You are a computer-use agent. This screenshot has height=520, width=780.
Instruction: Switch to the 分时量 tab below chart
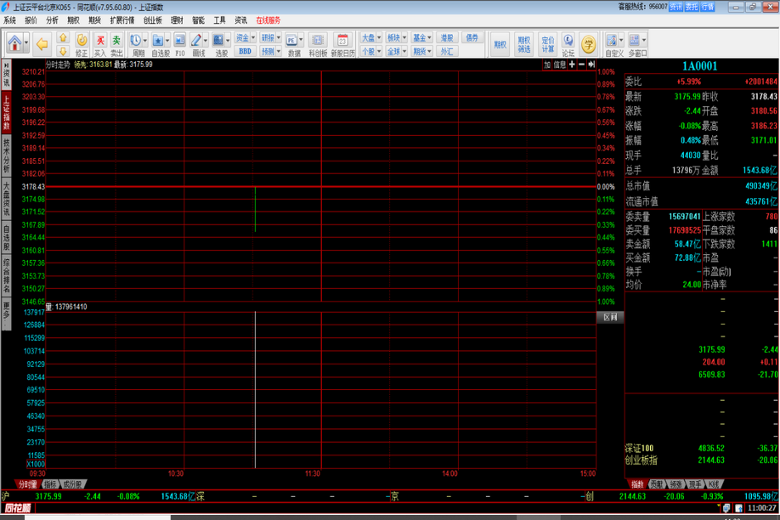(27, 484)
